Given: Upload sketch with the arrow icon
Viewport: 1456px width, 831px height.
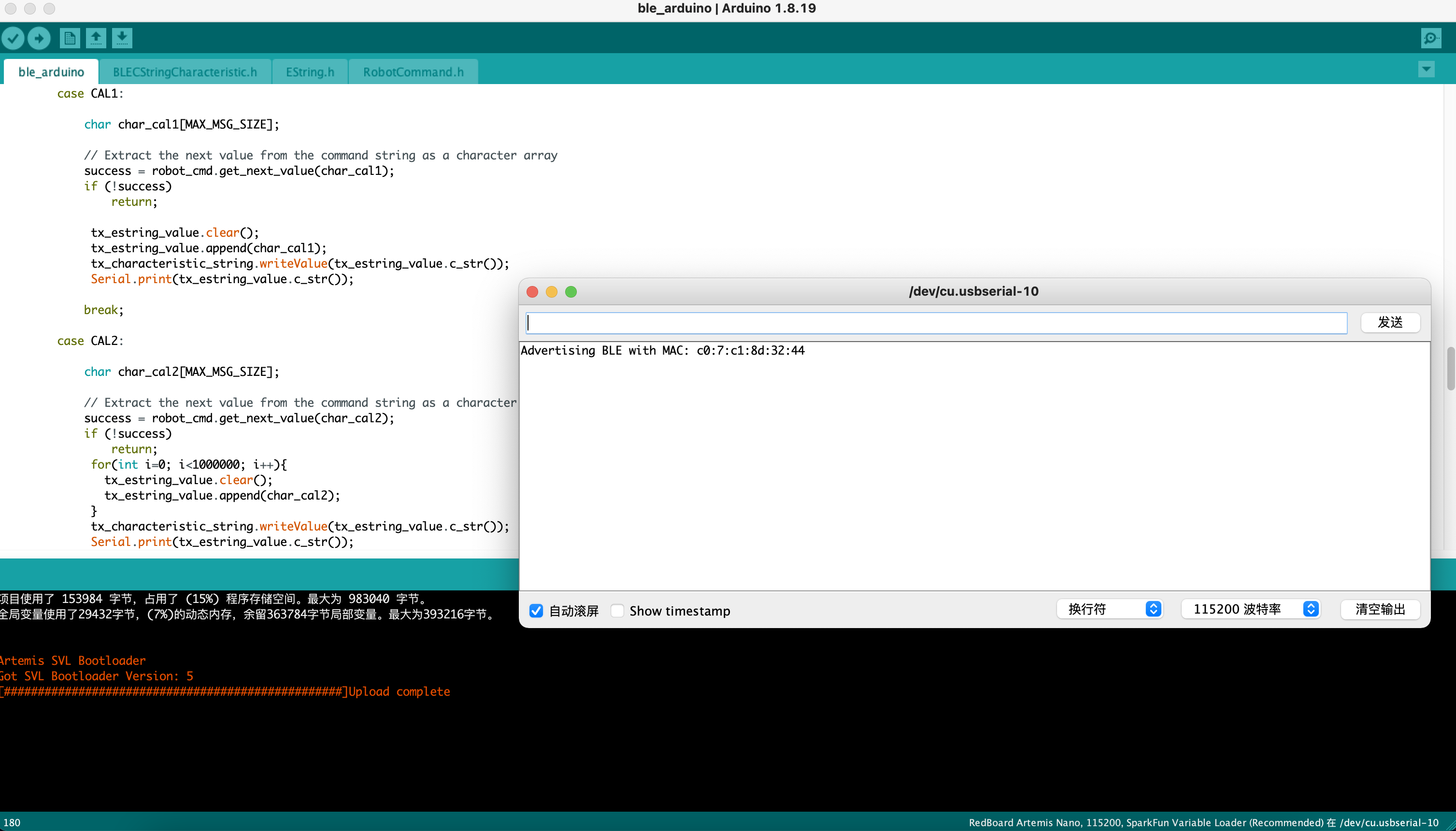Looking at the screenshot, I should pyautogui.click(x=39, y=38).
